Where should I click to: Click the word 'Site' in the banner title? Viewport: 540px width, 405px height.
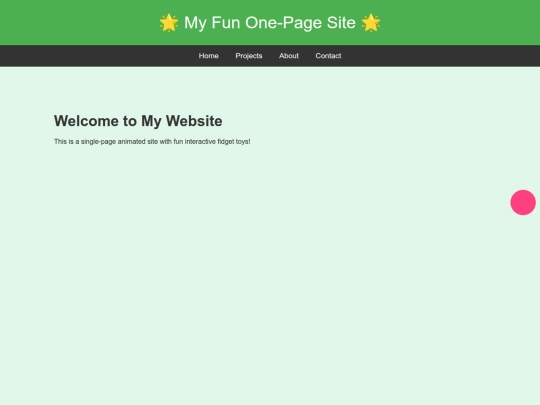341,23
